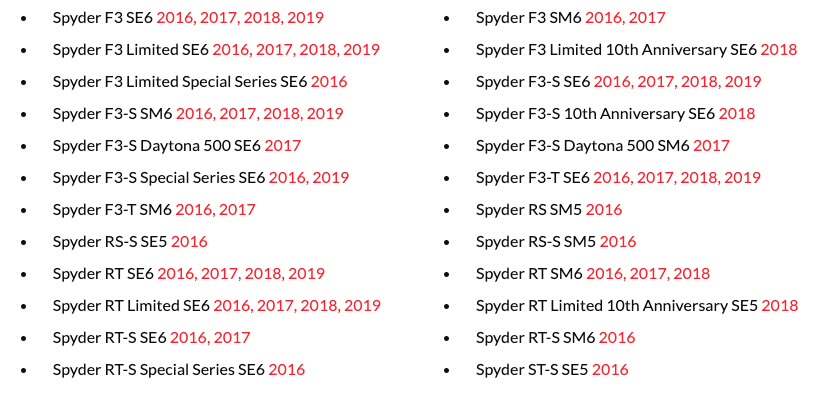This screenshot has height=396, width=822.
Task: Select 2018 for Spyder RT SM6
Action: point(691,274)
